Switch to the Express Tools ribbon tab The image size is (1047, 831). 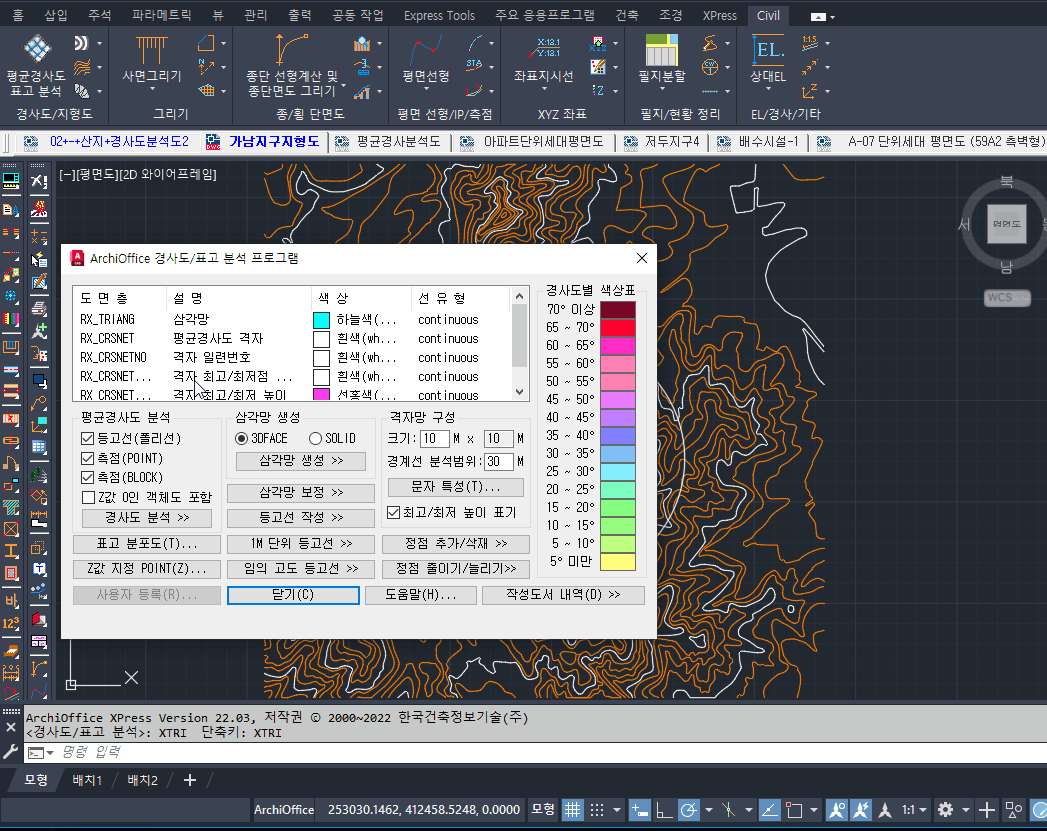[439, 16]
